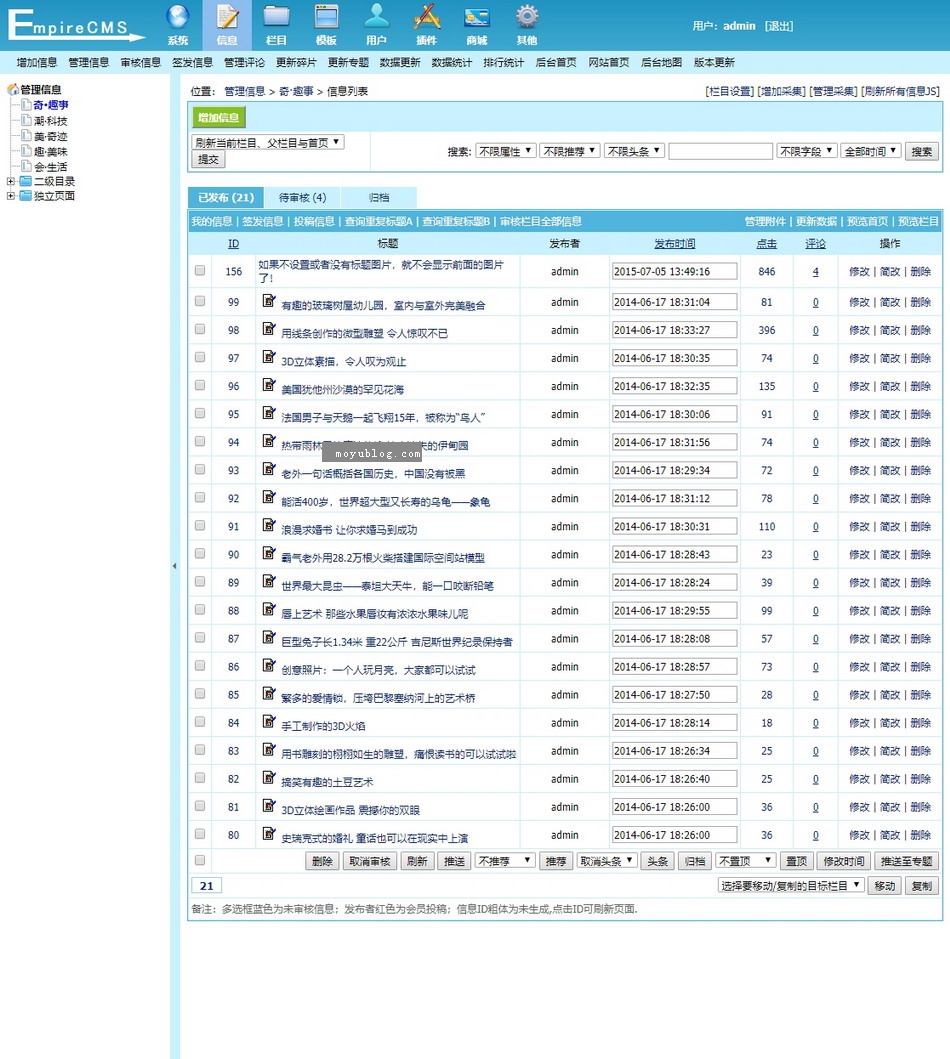Click the title-image icon in row ID 91

click(269, 525)
